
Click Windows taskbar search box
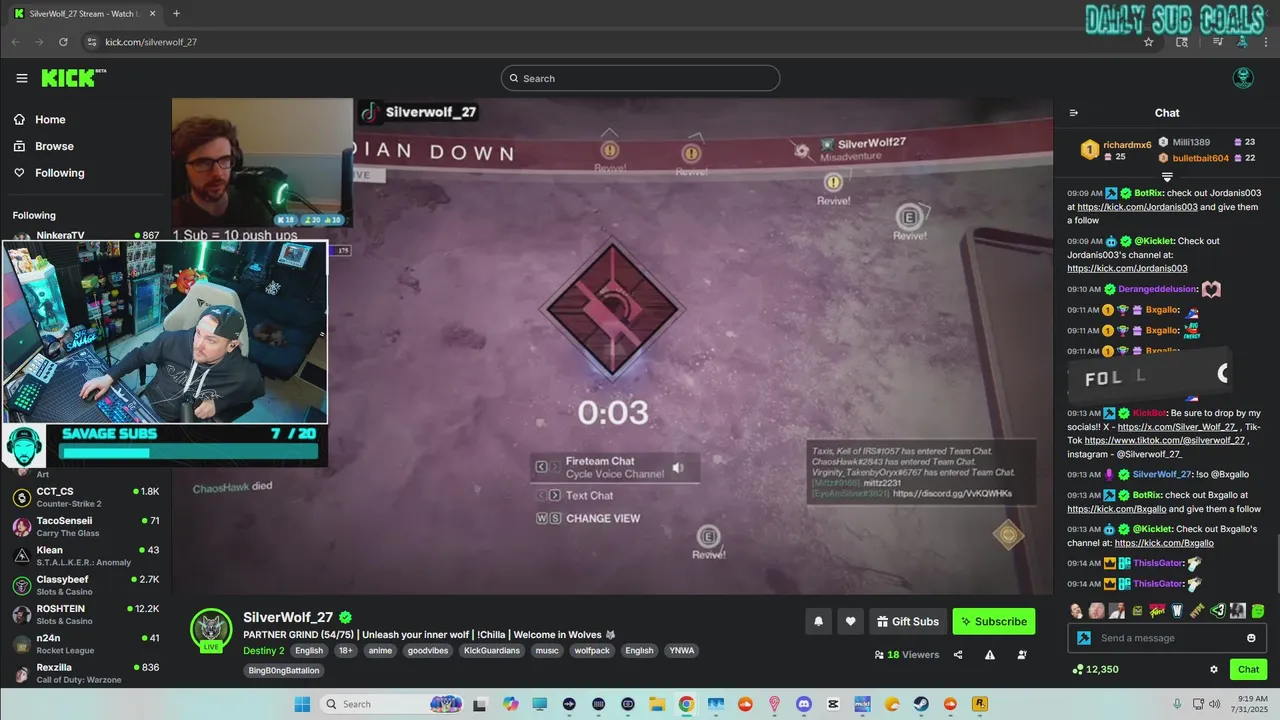point(392,704)
